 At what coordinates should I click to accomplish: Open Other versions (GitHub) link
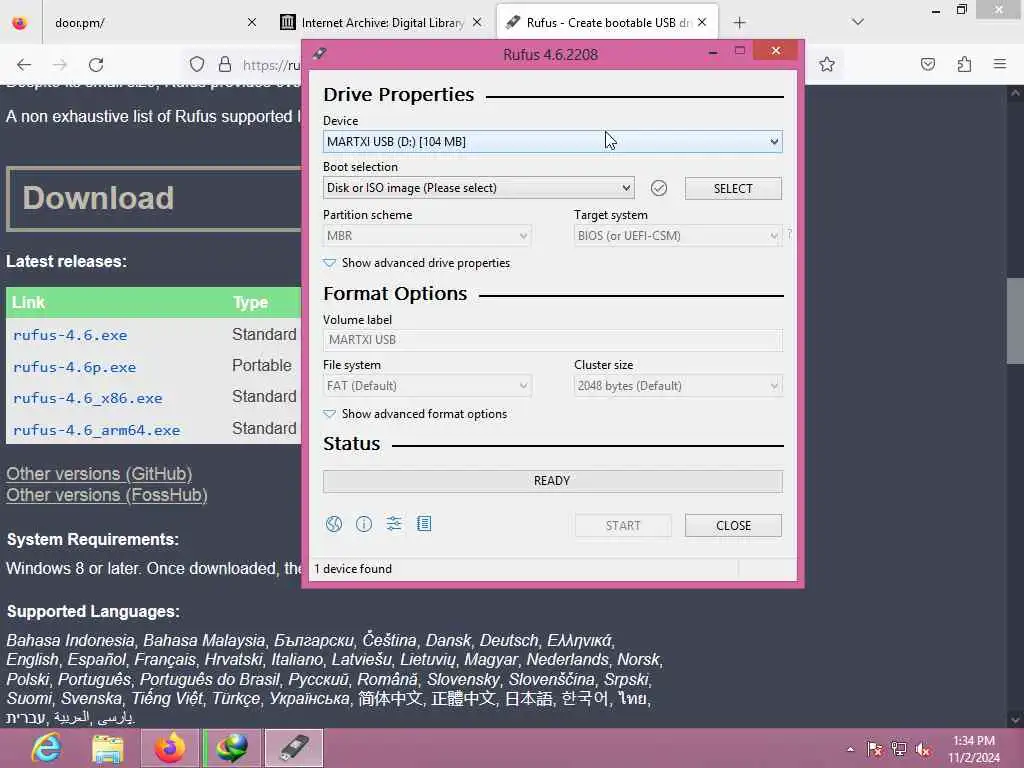(99, 474)
